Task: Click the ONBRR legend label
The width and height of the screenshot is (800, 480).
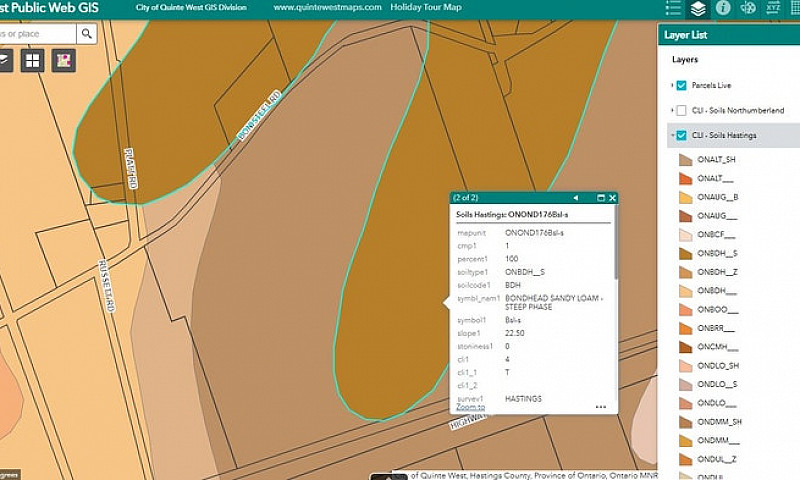Action: 715,328
